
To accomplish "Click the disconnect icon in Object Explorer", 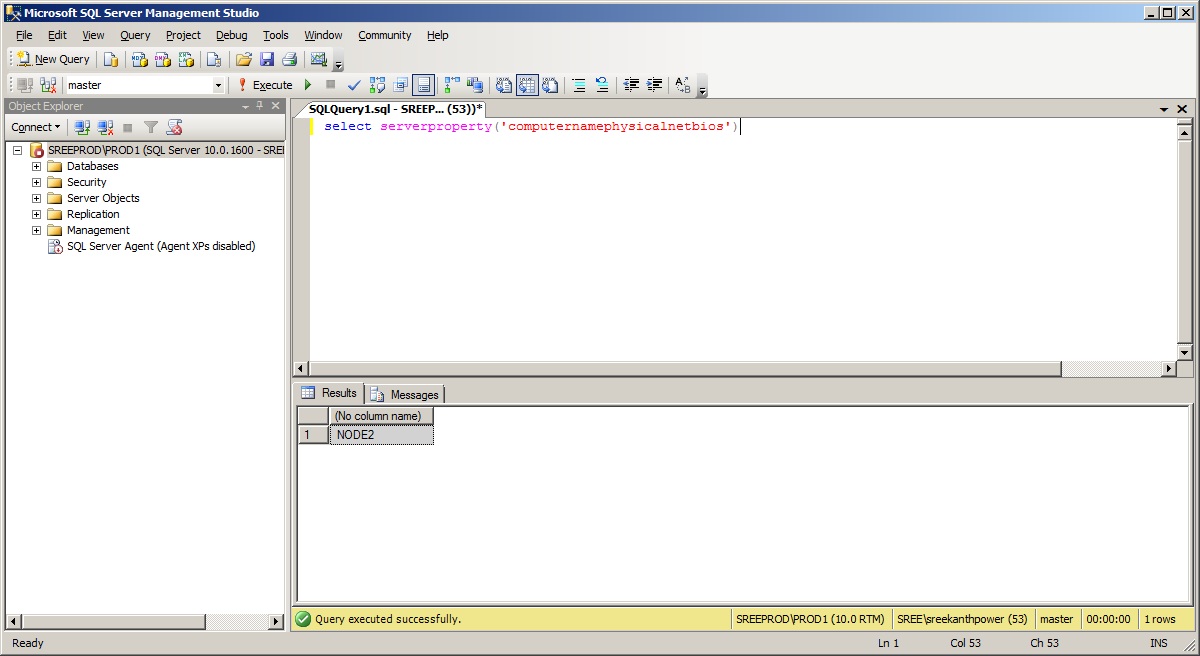I will [106, 127].
